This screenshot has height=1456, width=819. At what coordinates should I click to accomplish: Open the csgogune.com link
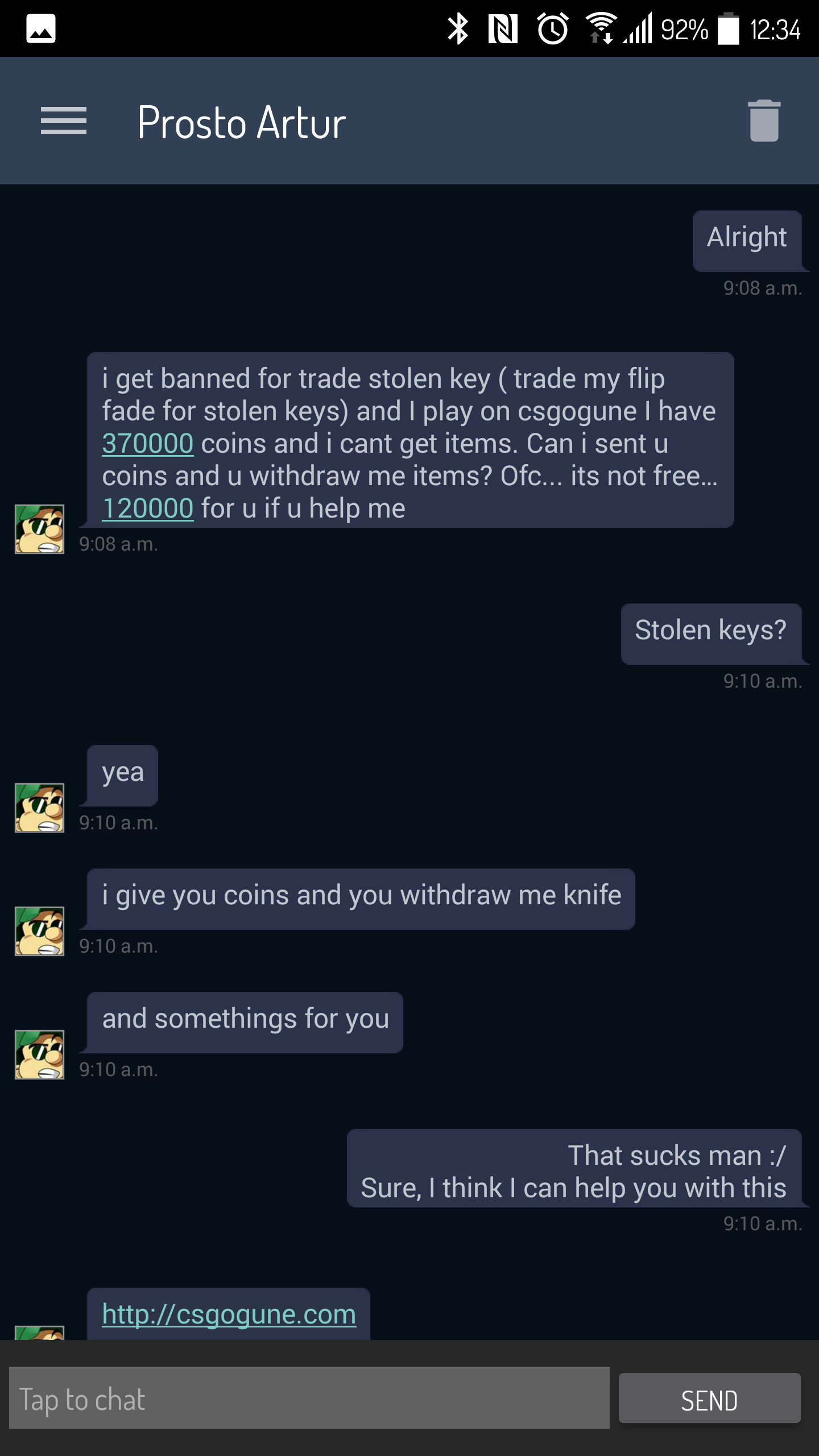point(229,1314)
